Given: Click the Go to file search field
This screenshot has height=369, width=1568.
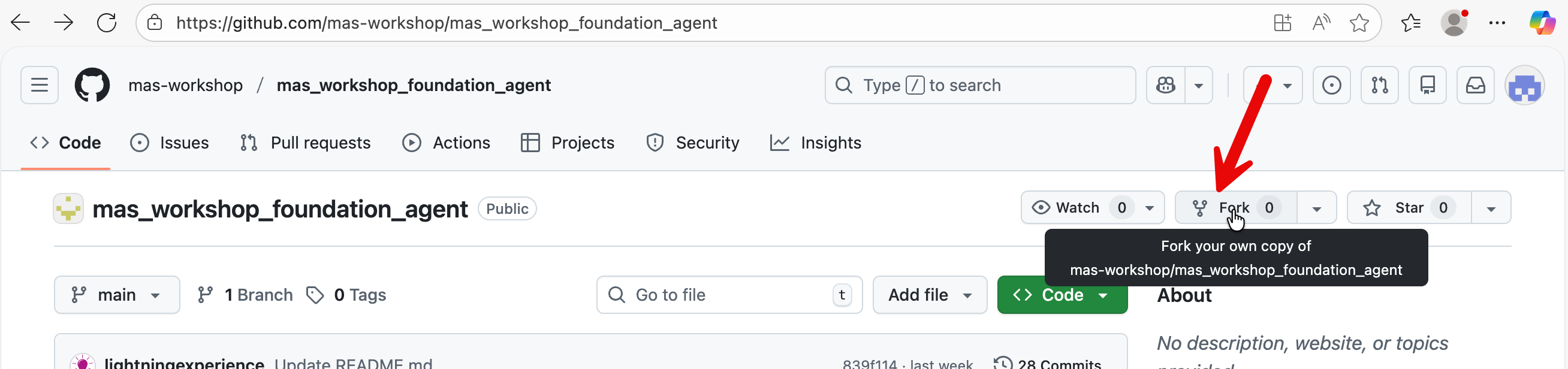Looking at the screenshot, I should 729,295.
